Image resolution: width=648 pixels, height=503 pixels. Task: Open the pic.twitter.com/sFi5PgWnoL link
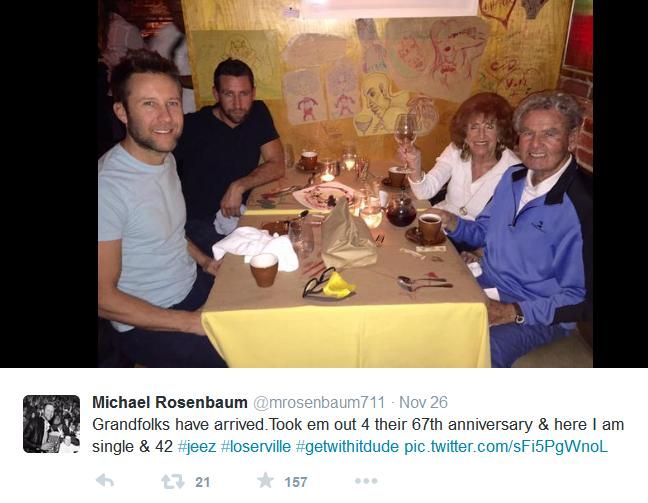coord(506,447)
